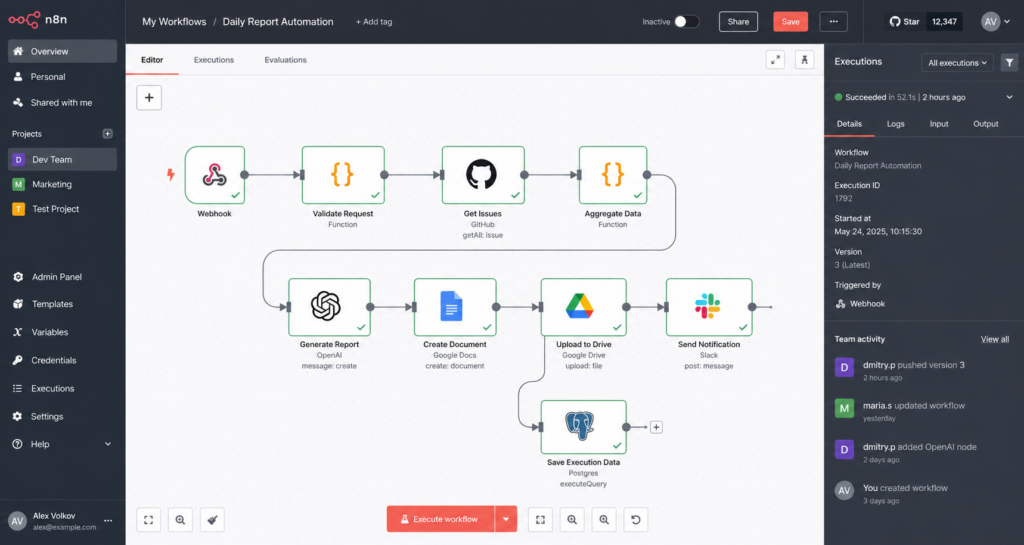1024x545 pixels.
Task: Open Shared with me
Action: coord(62,102)
